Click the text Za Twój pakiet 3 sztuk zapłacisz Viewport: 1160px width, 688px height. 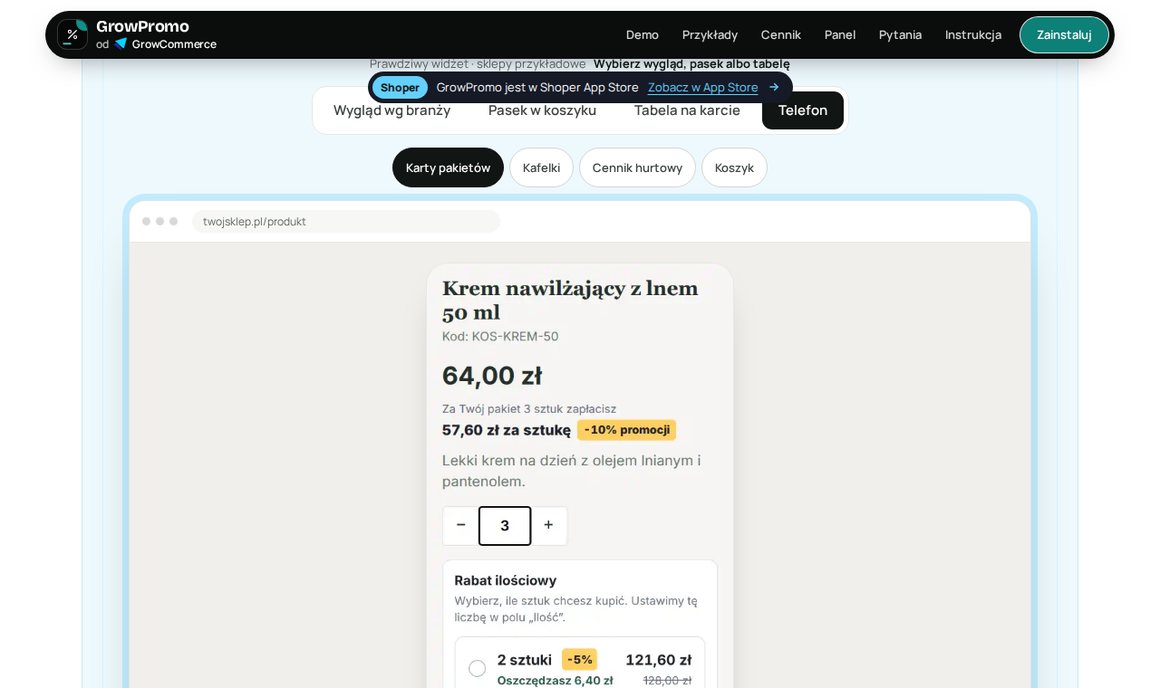pyautogui.click(x=529, y=408)
